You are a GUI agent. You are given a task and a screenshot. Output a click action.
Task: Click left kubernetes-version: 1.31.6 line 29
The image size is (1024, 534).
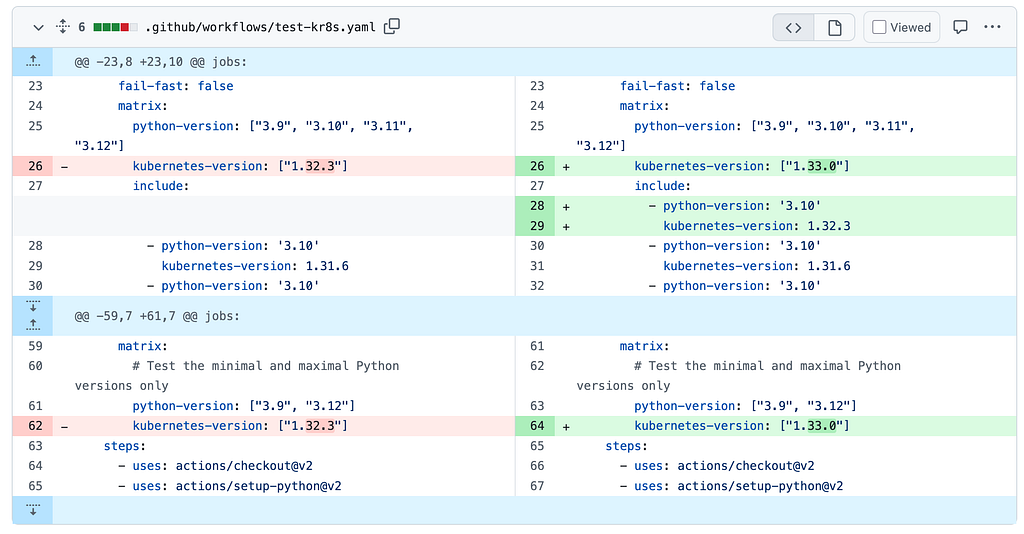(x=255, y=266)
